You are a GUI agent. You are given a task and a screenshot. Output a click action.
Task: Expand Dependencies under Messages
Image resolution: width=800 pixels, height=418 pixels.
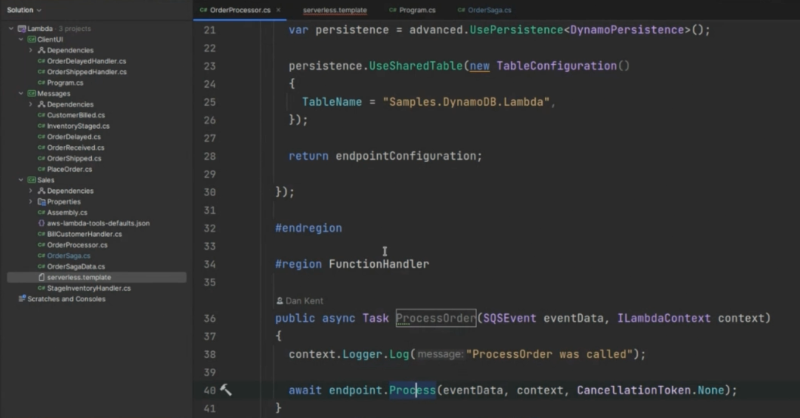[x=31, y=104]
